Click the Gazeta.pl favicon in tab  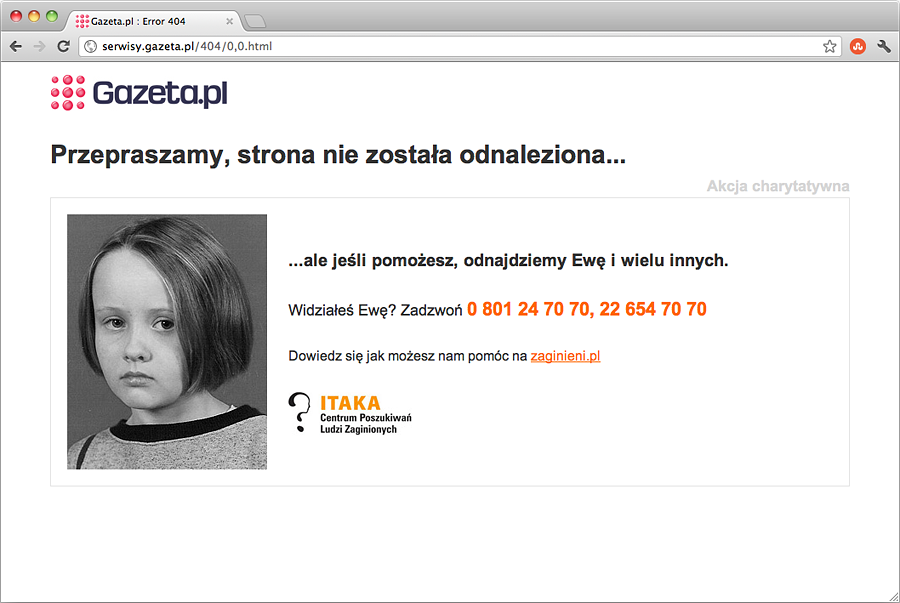point(82,21)
